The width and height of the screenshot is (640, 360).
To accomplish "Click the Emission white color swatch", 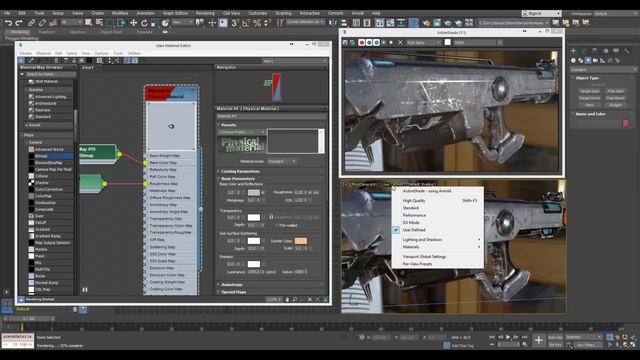I will click(x=253, y=264).
